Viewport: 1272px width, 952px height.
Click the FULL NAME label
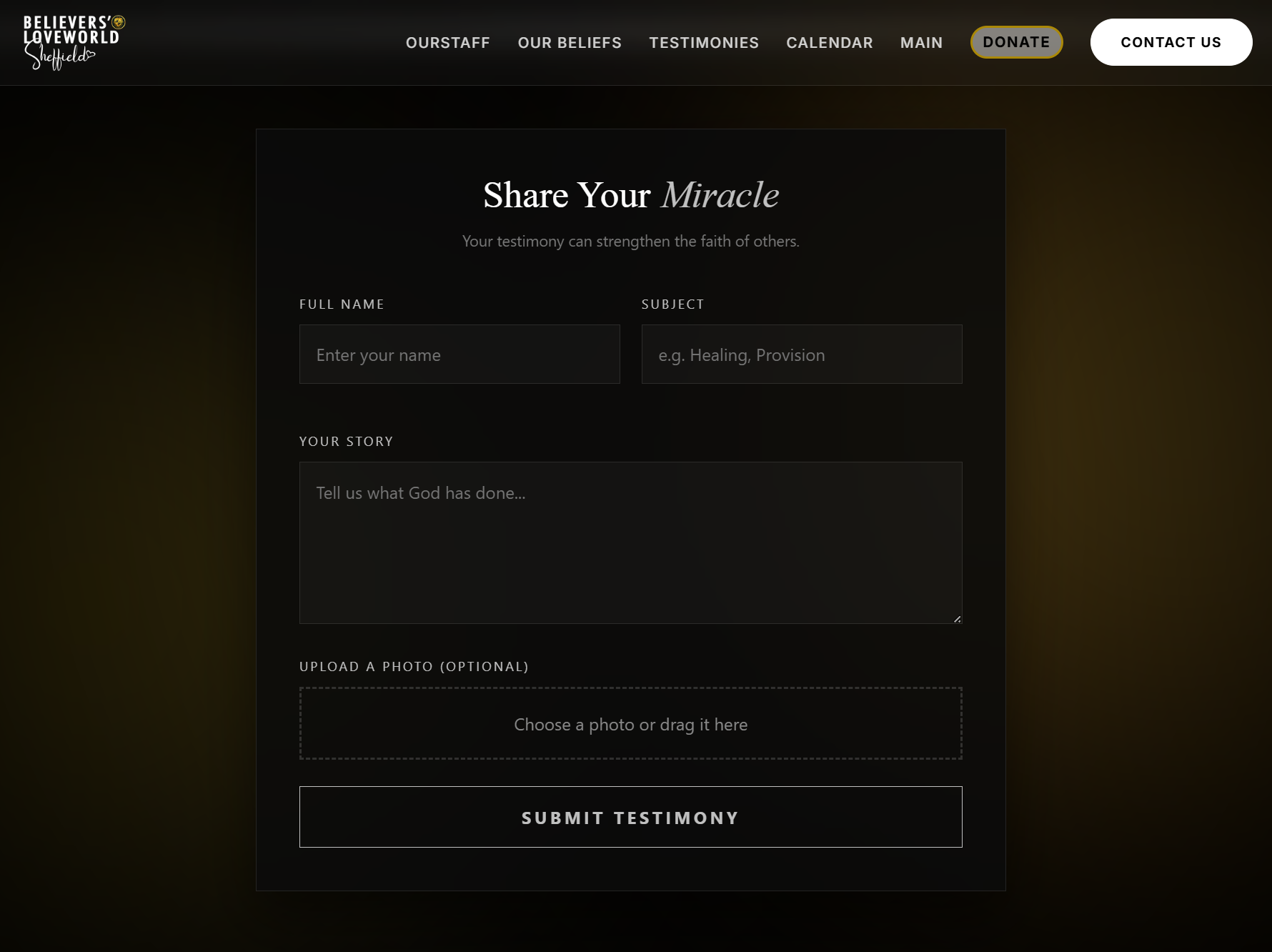[x=342, y=304]
